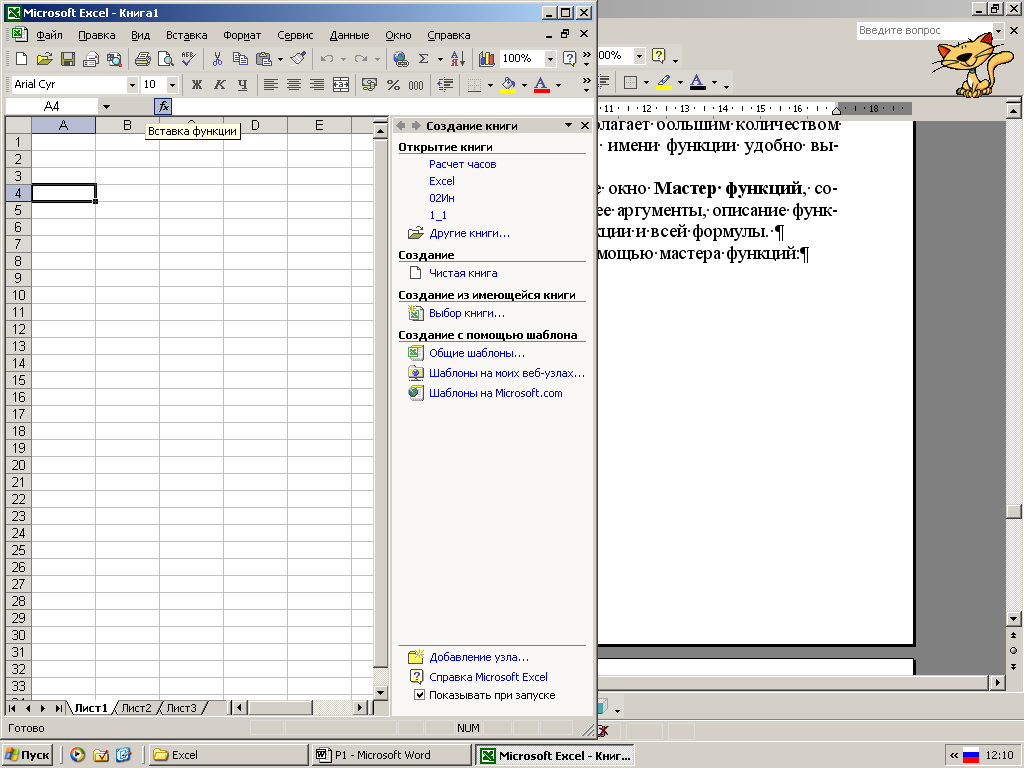Uncheck 'Показывать при запуске' checkbox

point(419,695)
